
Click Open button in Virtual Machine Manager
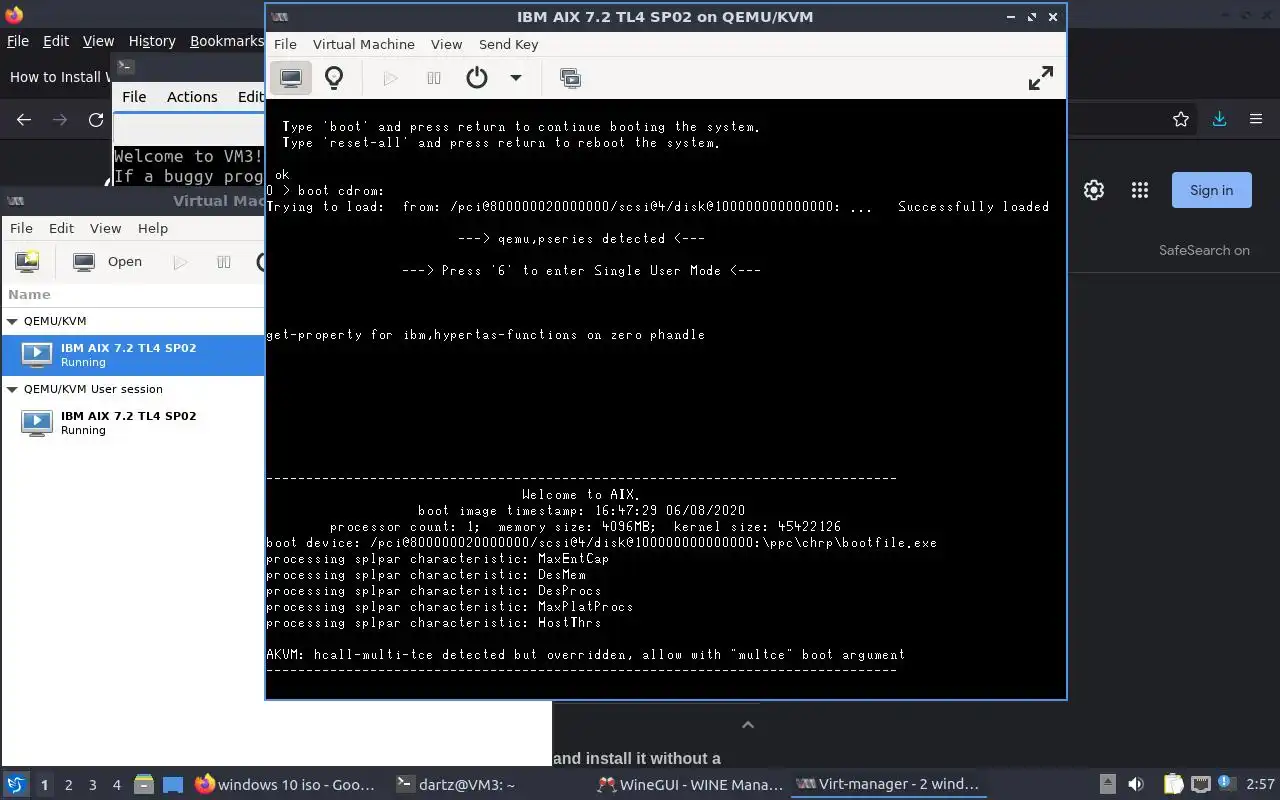[108, 262]
